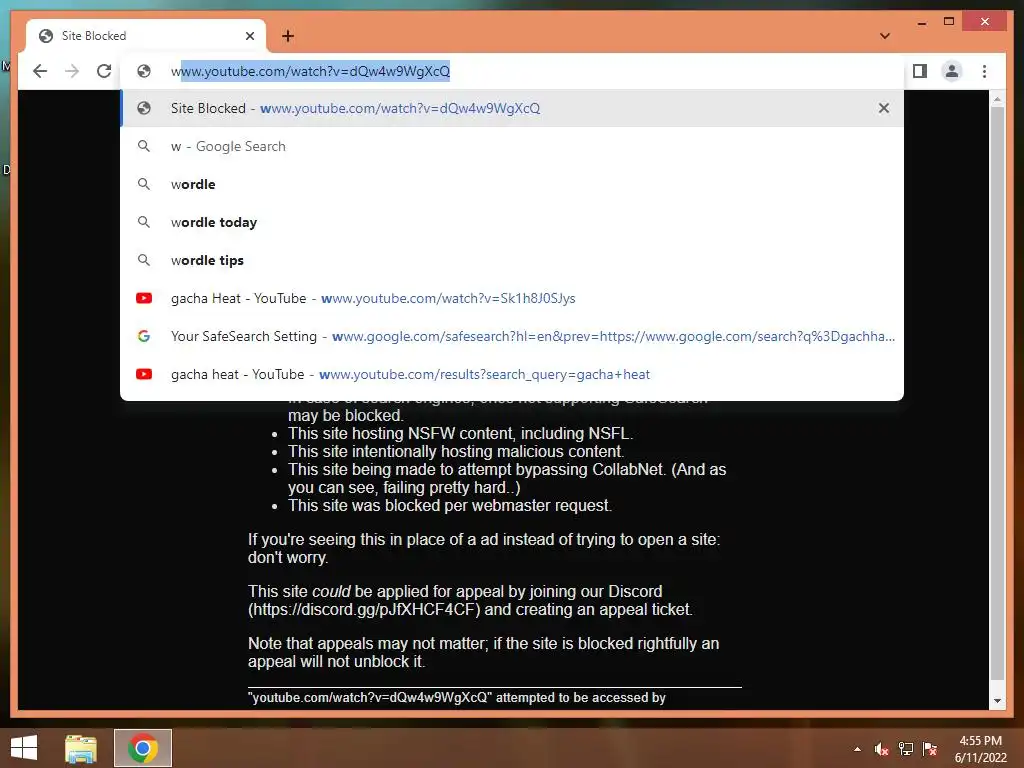Select the Site Blocked tab
This screenshot has width=1024, height=768.
coord(146,36)
